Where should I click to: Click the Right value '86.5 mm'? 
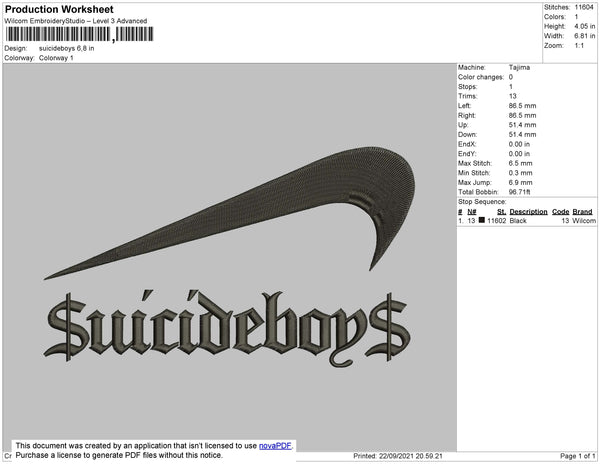click(x=522, y=115)
